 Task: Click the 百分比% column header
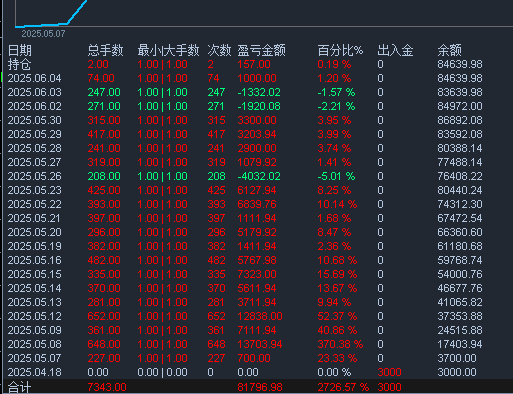click(340, 50)
